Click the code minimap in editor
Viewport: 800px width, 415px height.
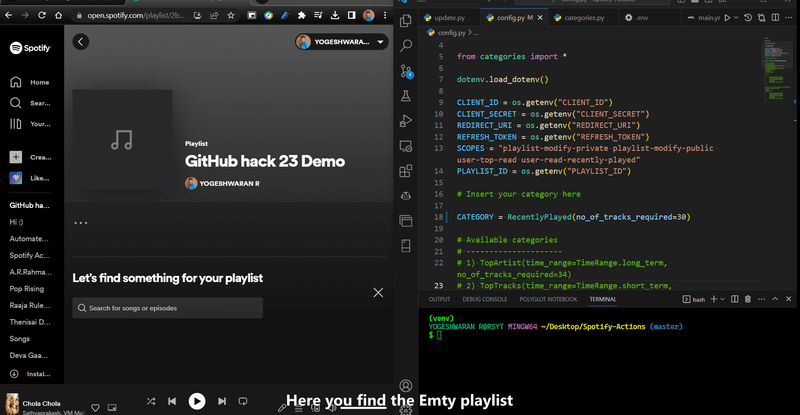[x=777, y=69]
